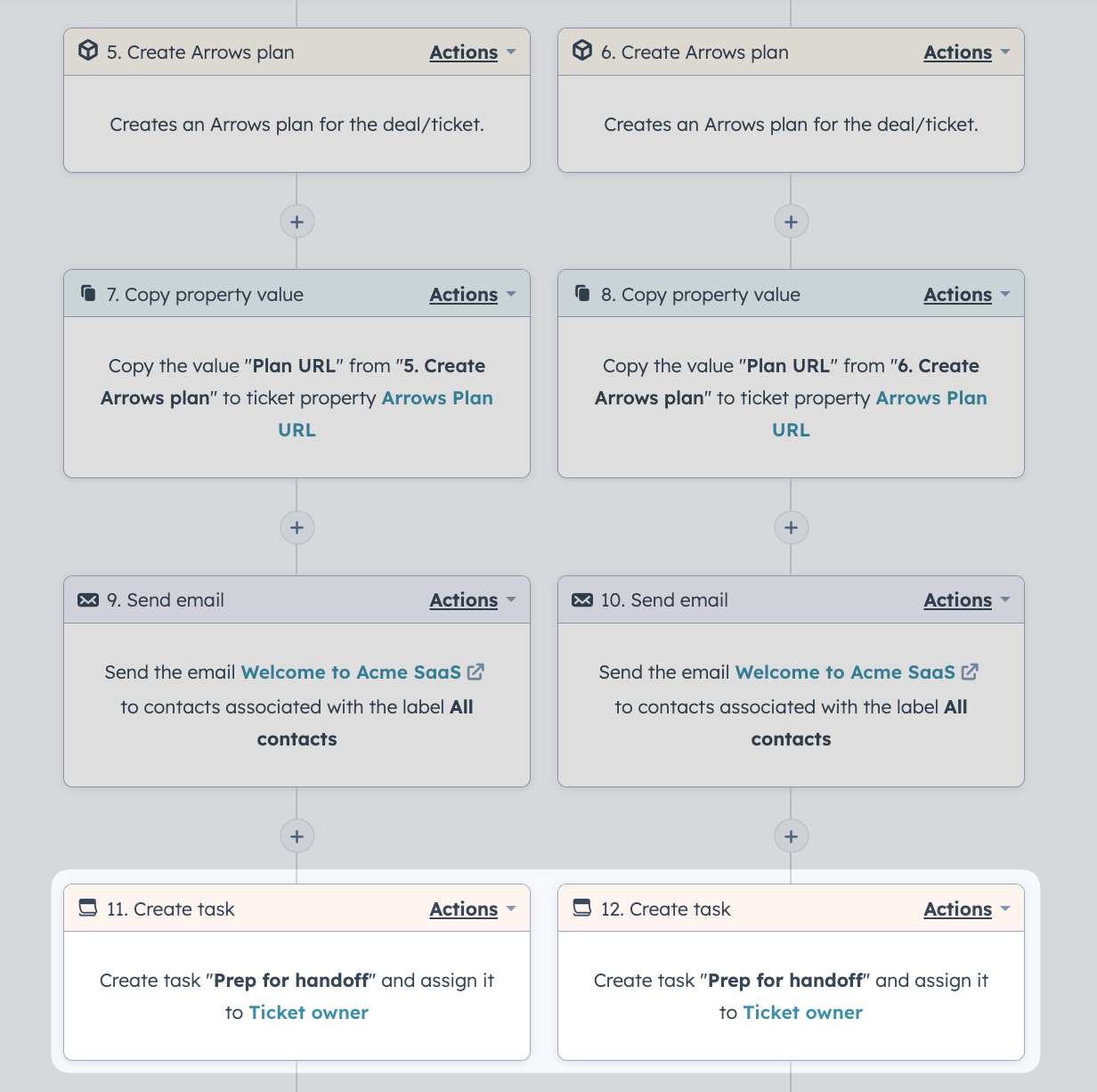The image size is (1097, 1092).
Task: Click the envelope icon on step 10
Action: [x=582, y=599]
